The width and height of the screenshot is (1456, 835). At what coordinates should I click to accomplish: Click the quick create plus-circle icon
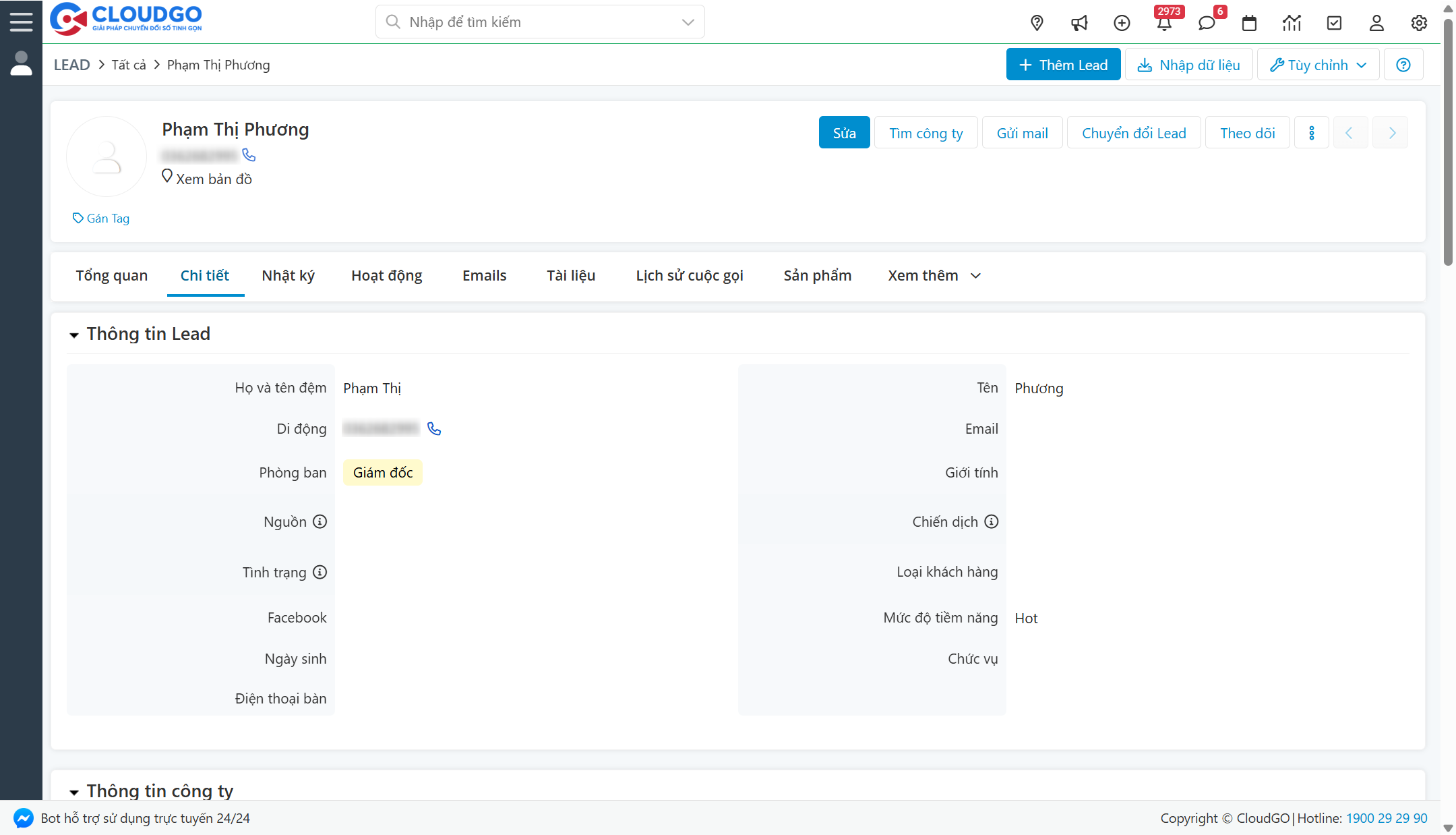pos(1122,23)
